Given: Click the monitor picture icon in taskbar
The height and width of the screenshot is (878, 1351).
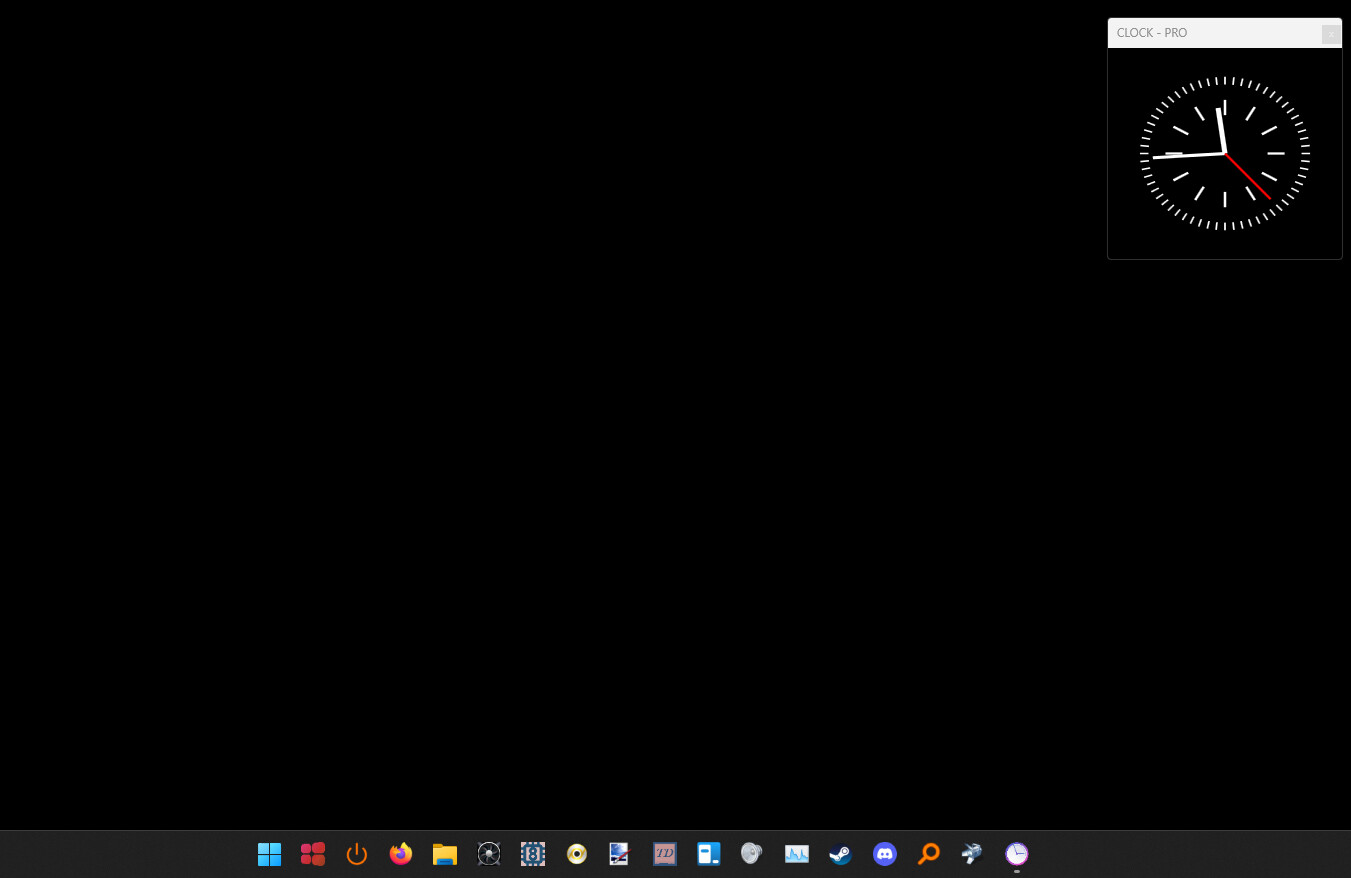Looking at the screenshot, I should click(x=620, y=854).
